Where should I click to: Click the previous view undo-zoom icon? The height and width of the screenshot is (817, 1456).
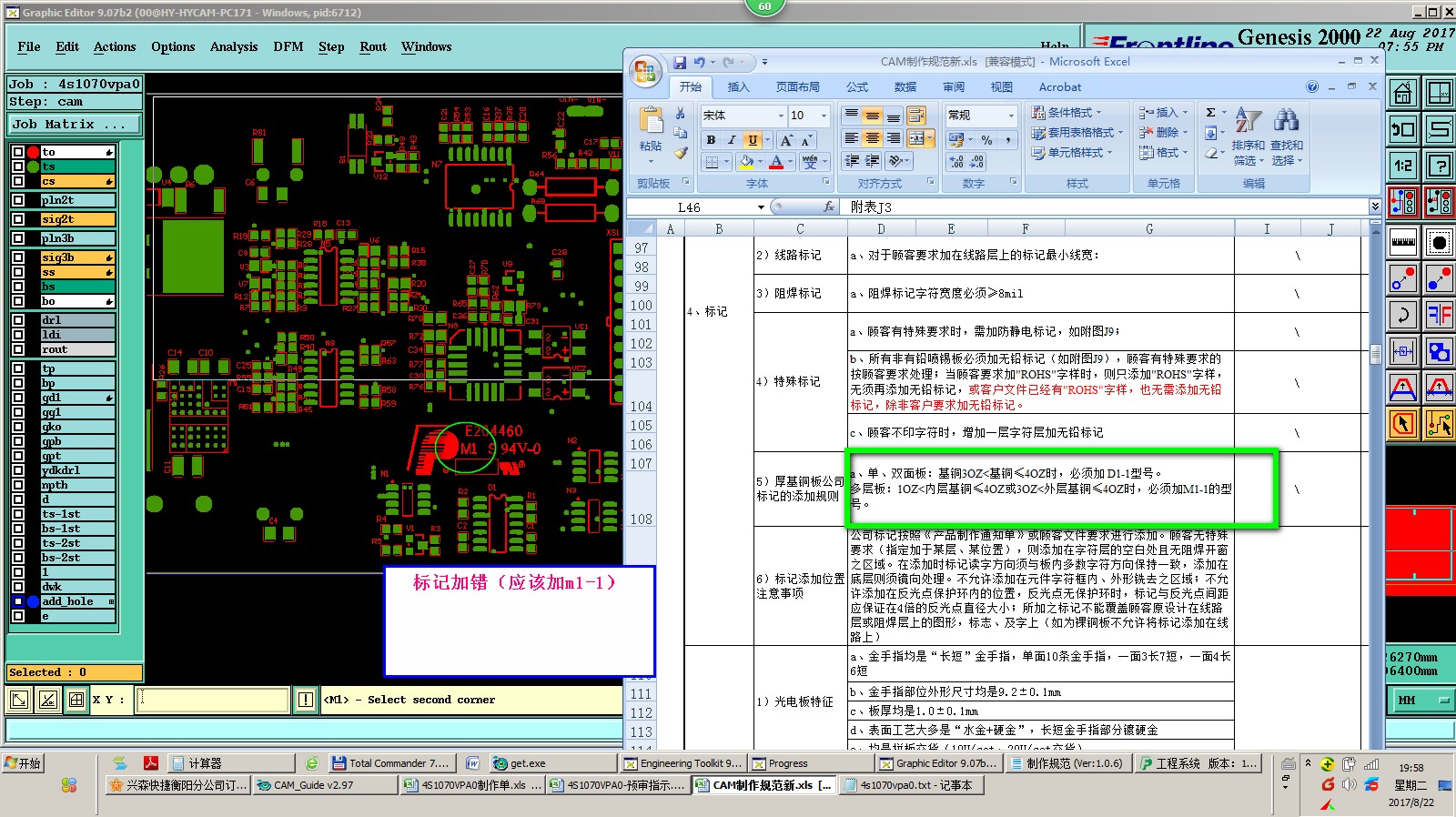tap(1402, 129)
